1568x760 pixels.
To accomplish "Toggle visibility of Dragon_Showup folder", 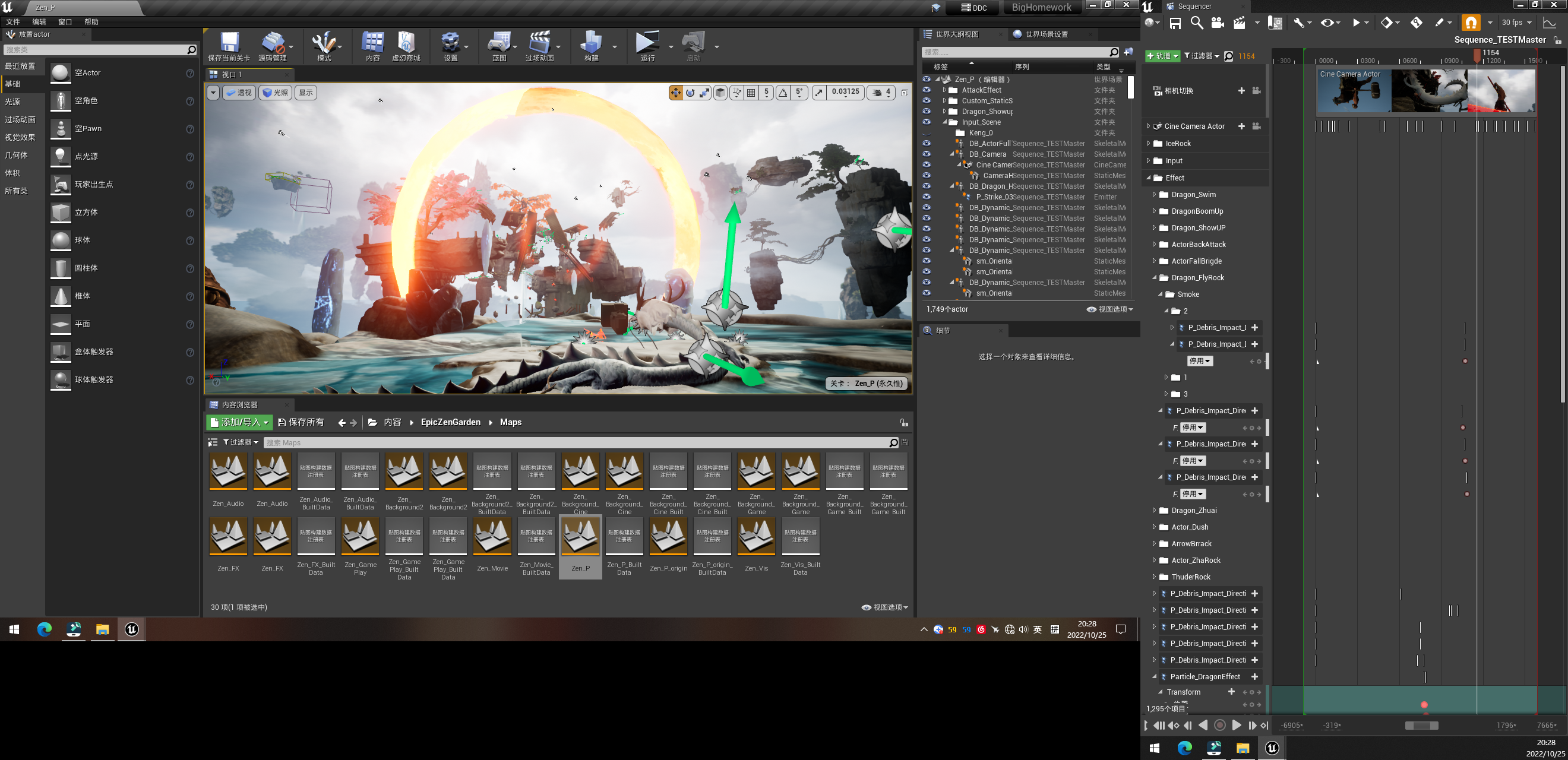I will 927,112.
